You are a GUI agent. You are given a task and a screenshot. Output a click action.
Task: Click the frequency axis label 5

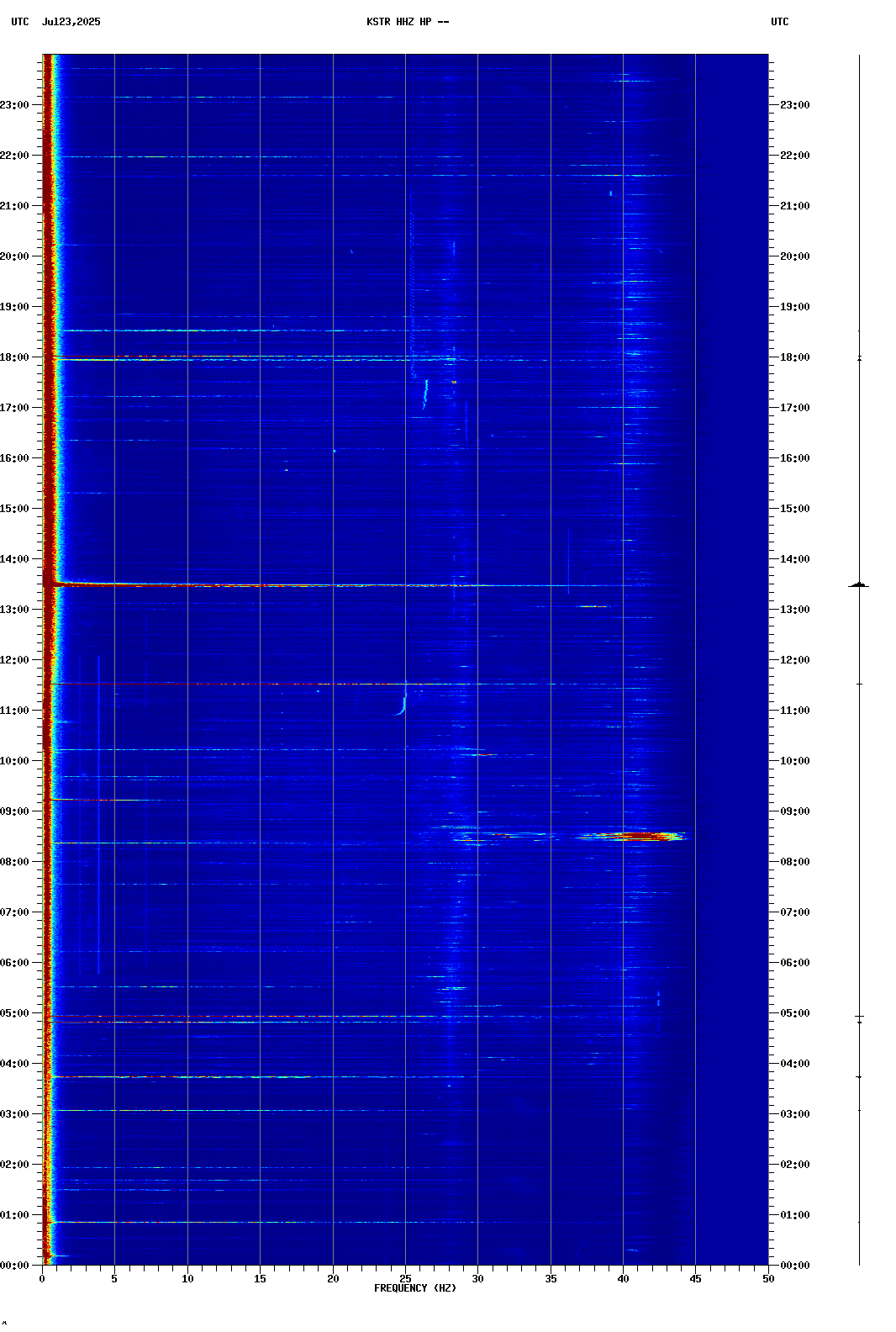click(114, 1279)
